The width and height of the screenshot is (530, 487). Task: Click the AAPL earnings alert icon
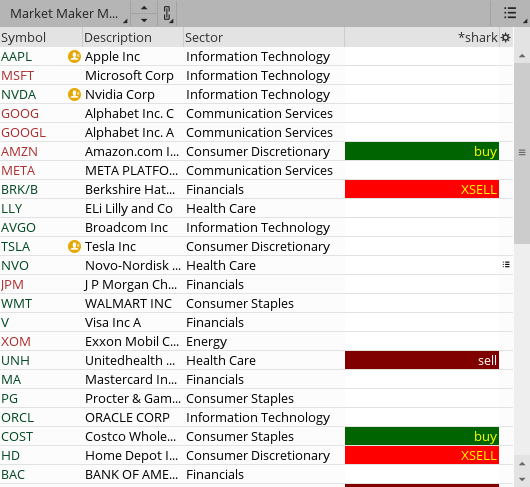(74, 56)
